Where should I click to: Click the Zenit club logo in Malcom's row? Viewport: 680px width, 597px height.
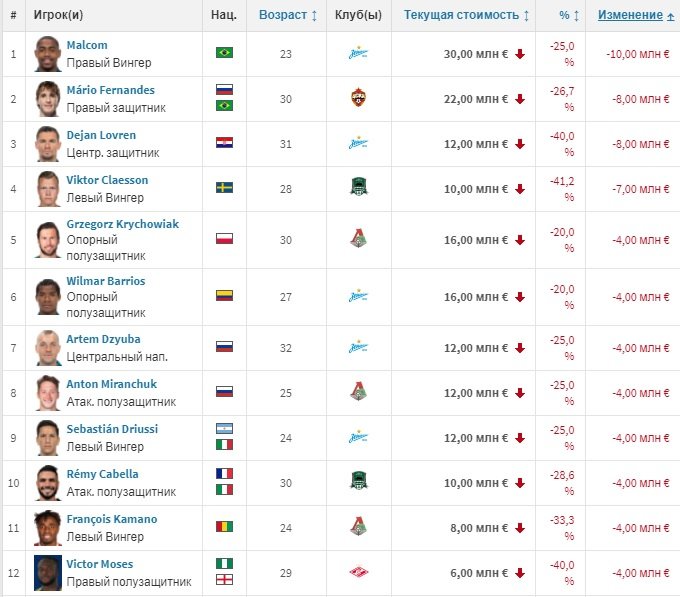pos(358,53)
